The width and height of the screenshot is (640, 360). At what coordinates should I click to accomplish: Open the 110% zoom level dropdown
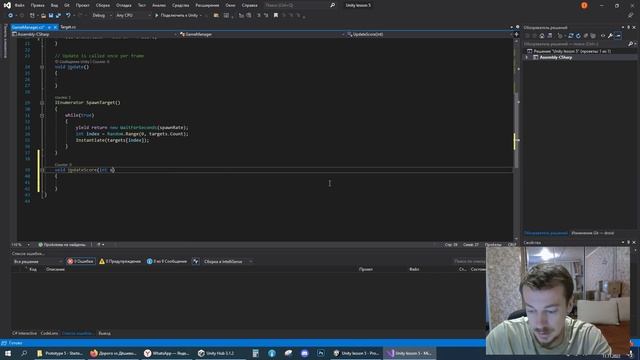[20, 245]
